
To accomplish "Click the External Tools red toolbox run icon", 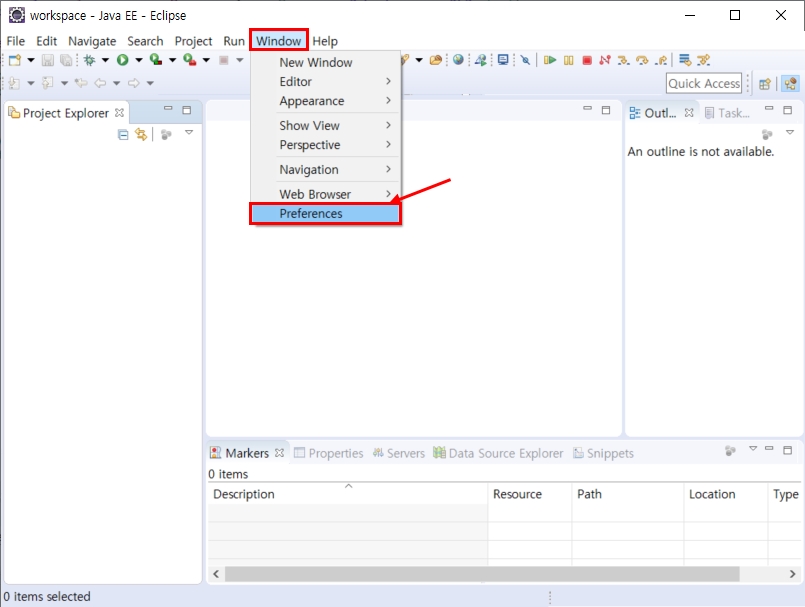I will [190, 60].
